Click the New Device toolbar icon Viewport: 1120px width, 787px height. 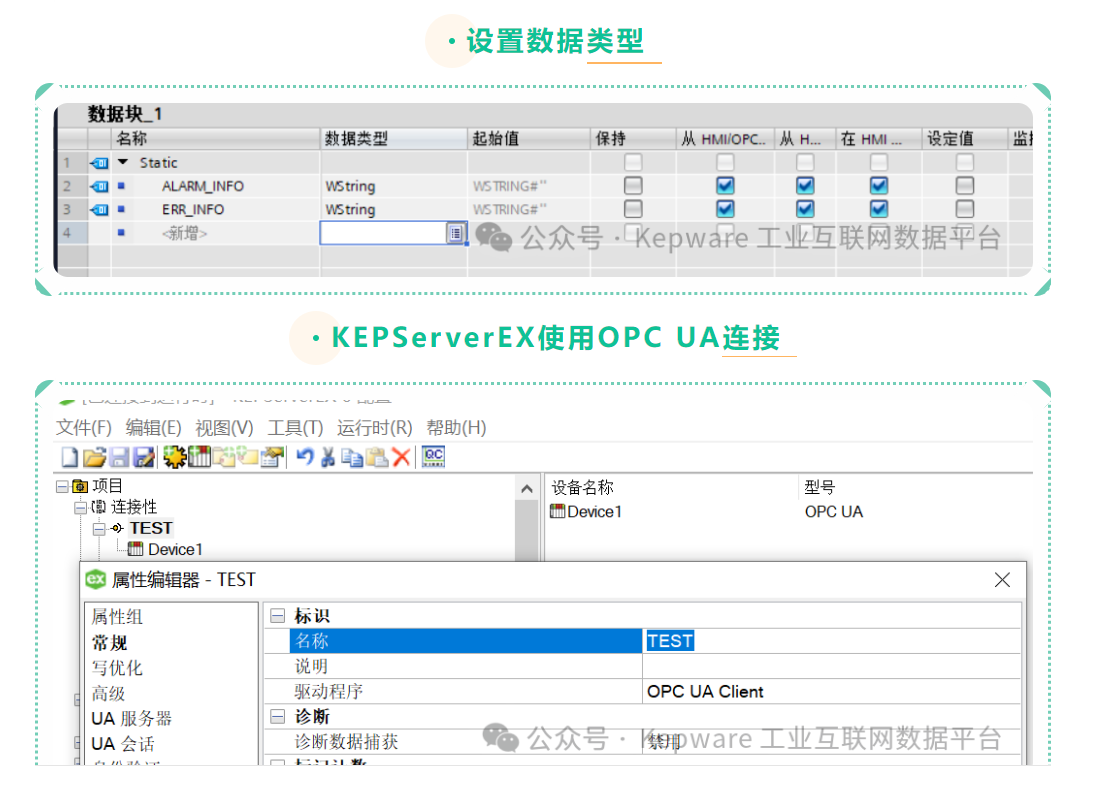pos(199,456)
